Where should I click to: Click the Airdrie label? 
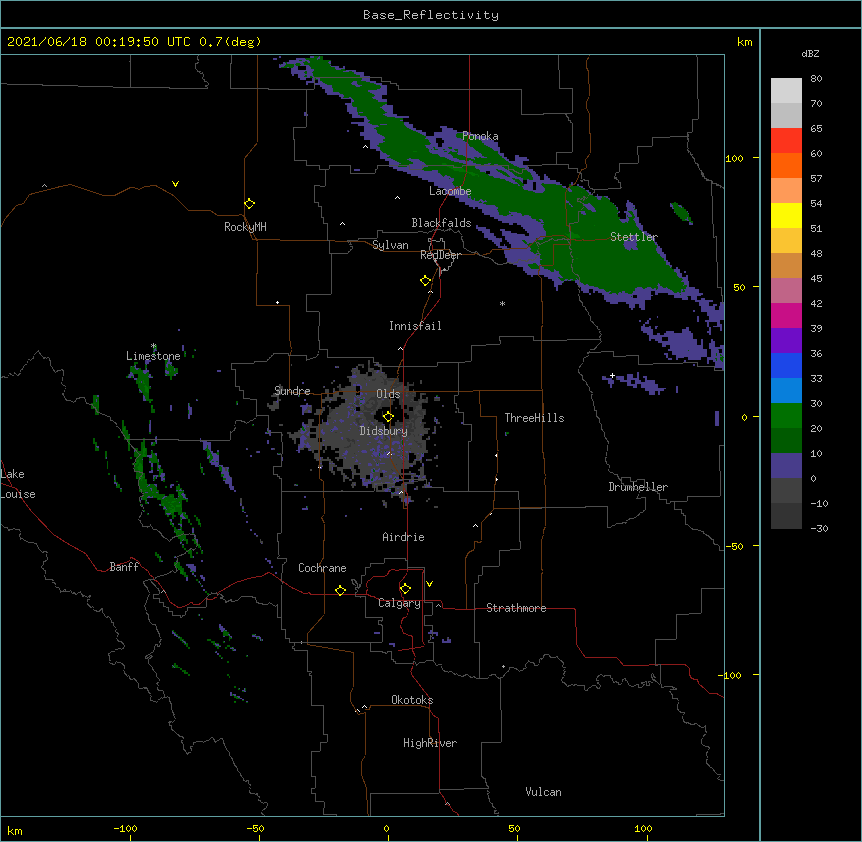(404, 537)
